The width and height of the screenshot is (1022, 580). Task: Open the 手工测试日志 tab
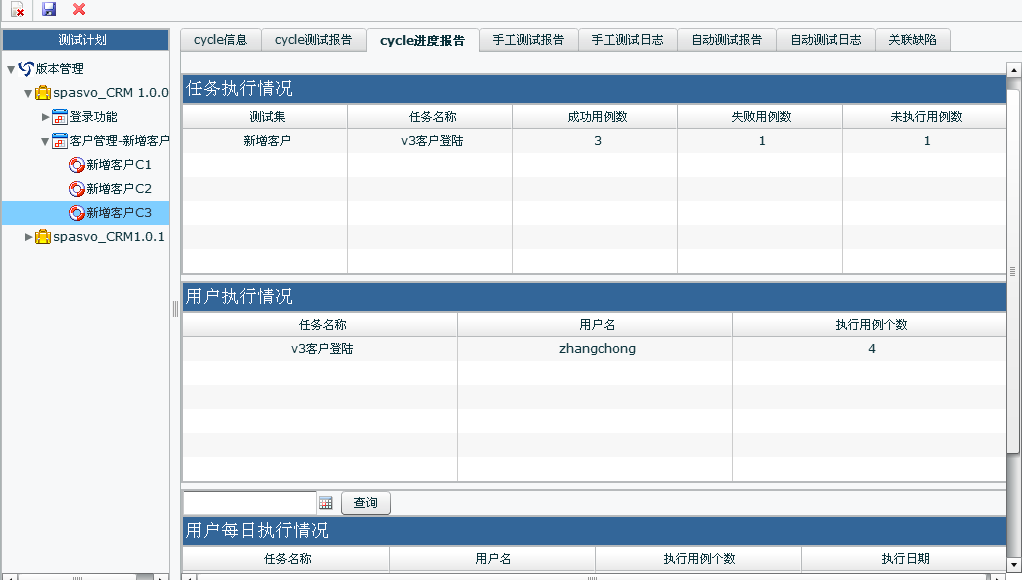(x=627, y=40)
